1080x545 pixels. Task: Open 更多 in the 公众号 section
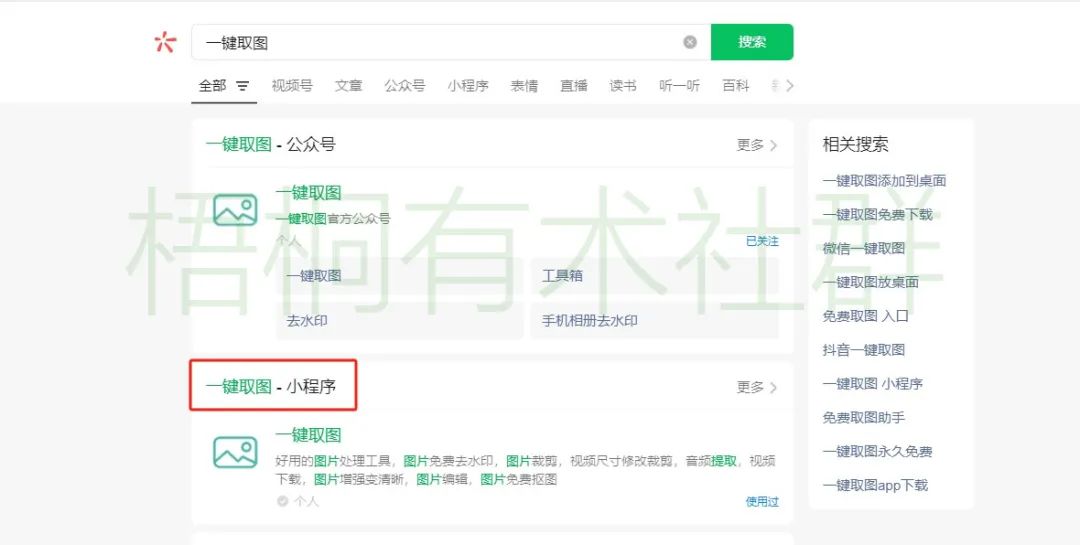(757, 145)
